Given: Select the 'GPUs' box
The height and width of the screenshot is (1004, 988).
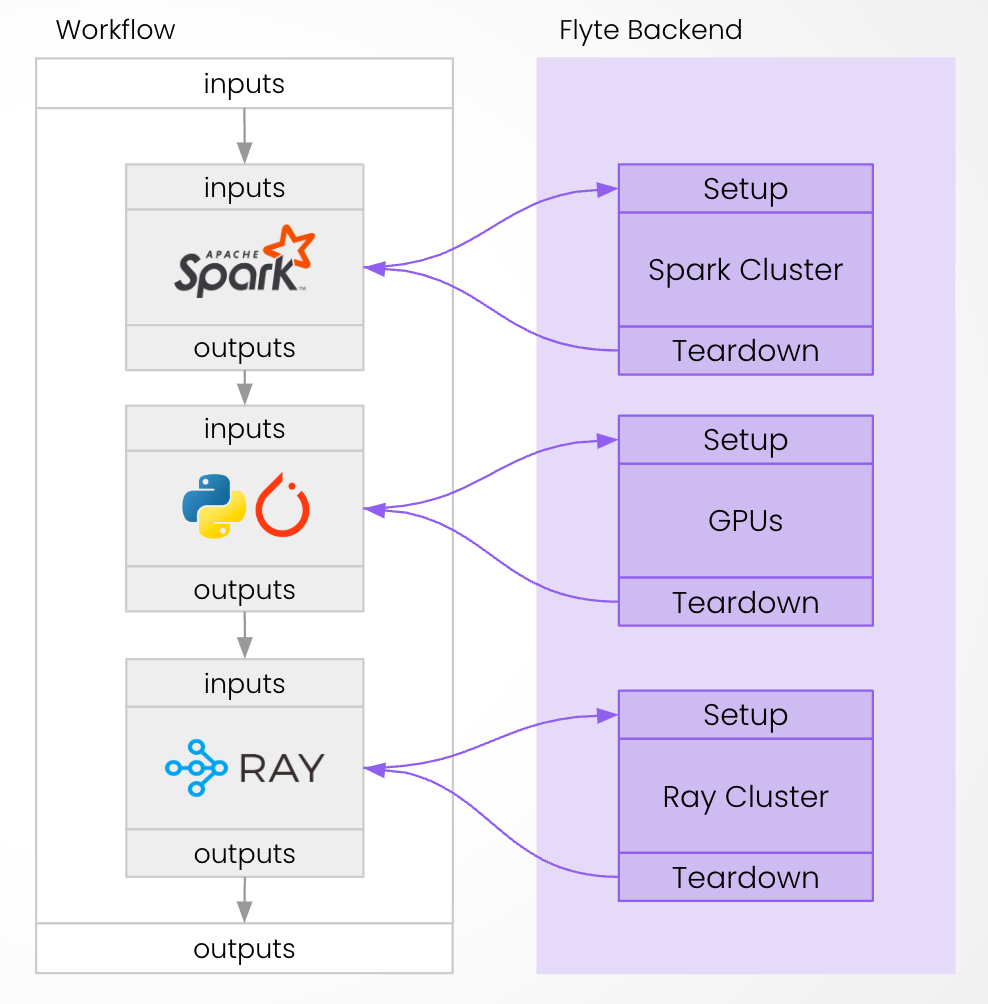Looking at the screenshot, I should pos(746,521).
